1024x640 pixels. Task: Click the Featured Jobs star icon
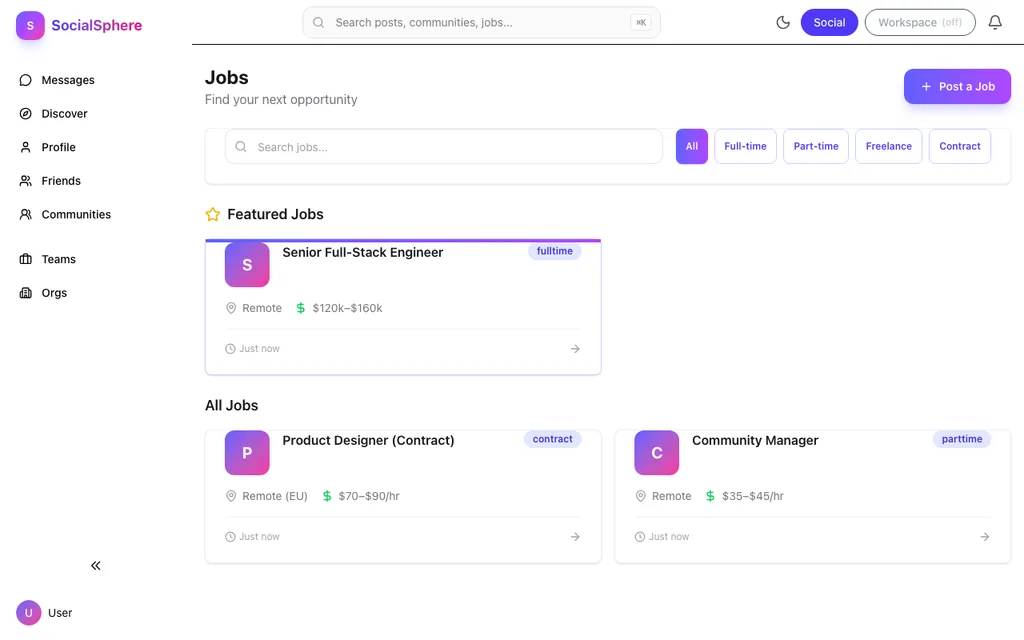click(x=213, y=214)
